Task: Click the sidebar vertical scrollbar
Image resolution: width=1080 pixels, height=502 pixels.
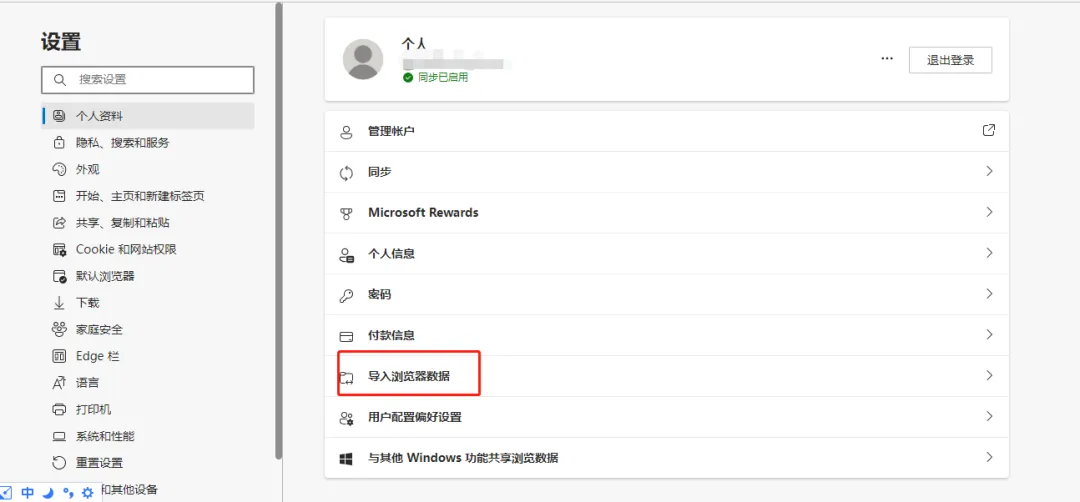Action: point(278,231)
